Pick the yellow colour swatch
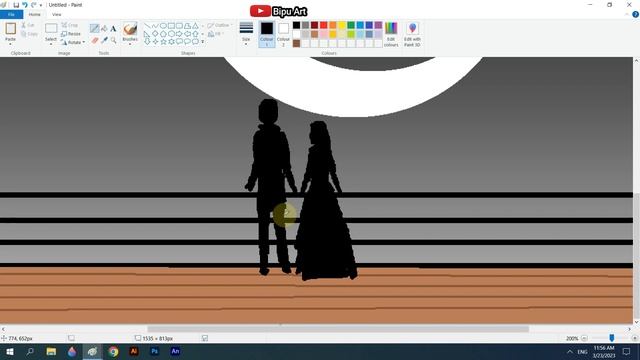This screenshot has width=640, height=360. click(x=342, y=25)
